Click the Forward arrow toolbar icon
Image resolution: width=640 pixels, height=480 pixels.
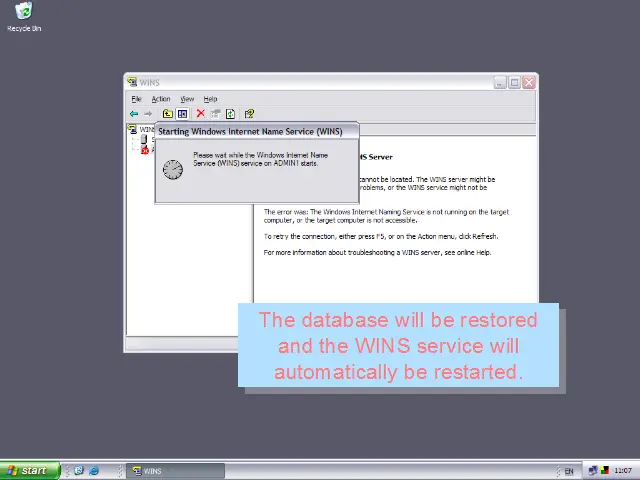coord(148,114)
